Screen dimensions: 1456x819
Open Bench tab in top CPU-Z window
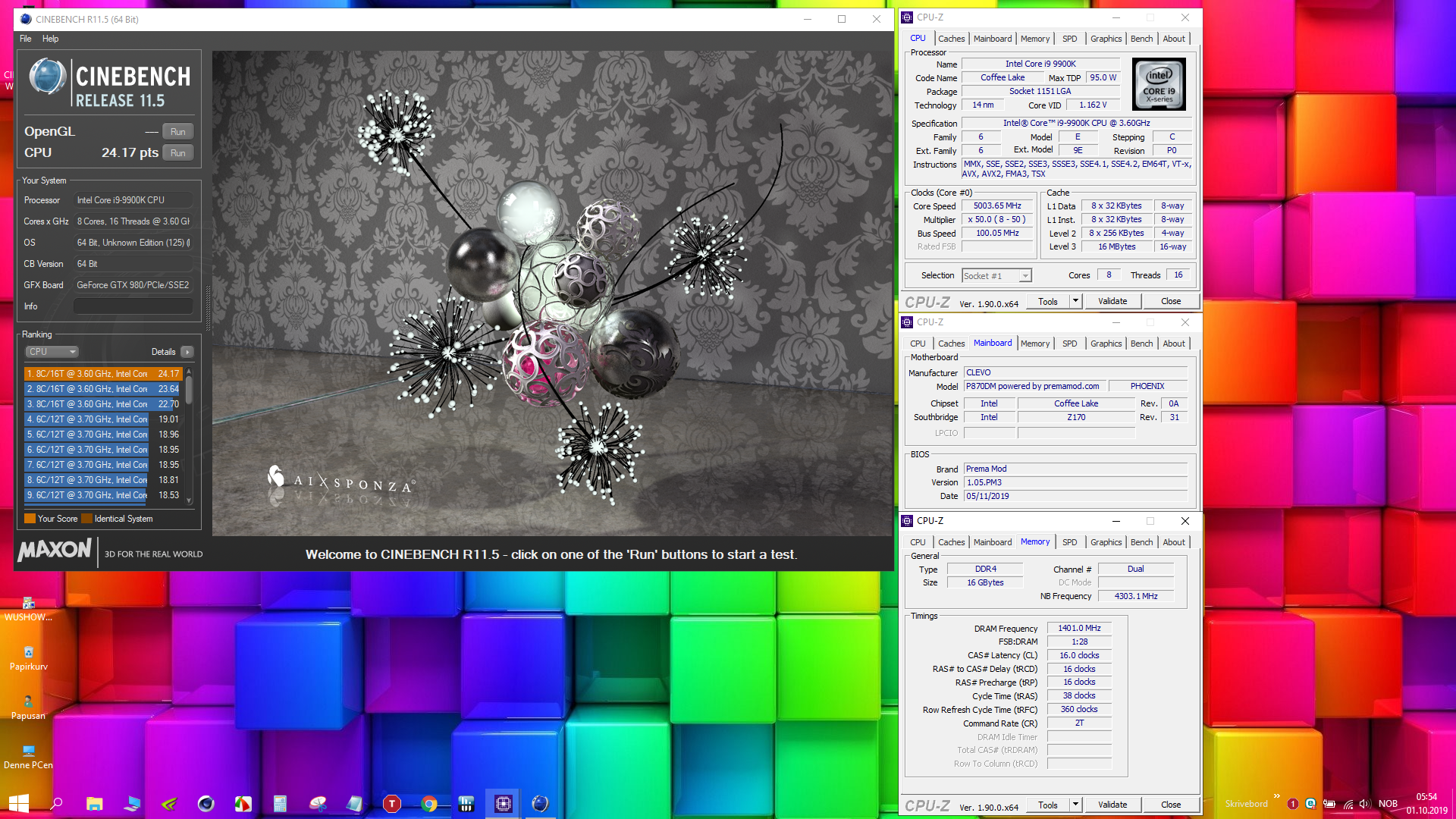click(1141, 39)
